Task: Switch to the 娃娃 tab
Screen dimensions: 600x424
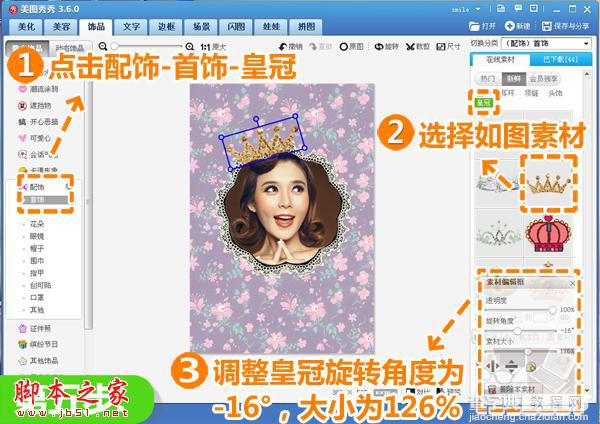Action: [x=271, y=27]
